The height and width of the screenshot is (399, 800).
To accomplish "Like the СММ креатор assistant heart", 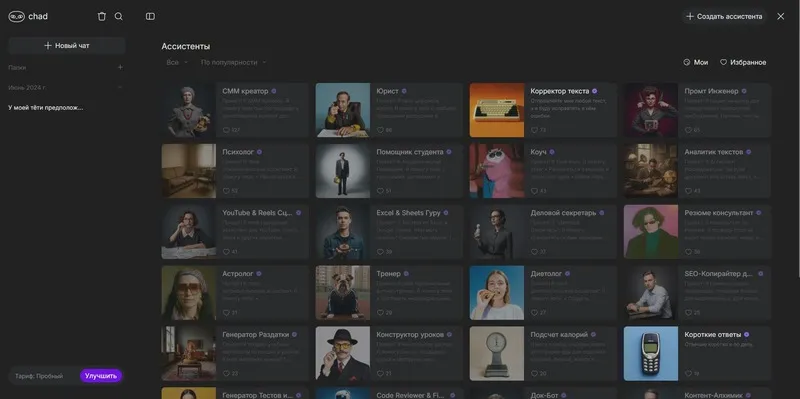I will click(226, 130).
